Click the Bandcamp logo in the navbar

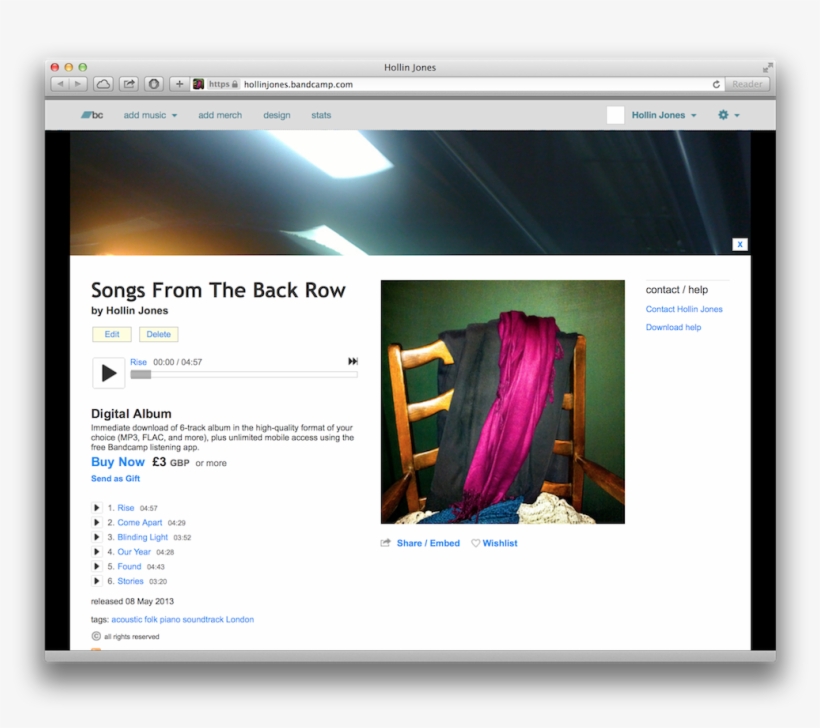92,115
